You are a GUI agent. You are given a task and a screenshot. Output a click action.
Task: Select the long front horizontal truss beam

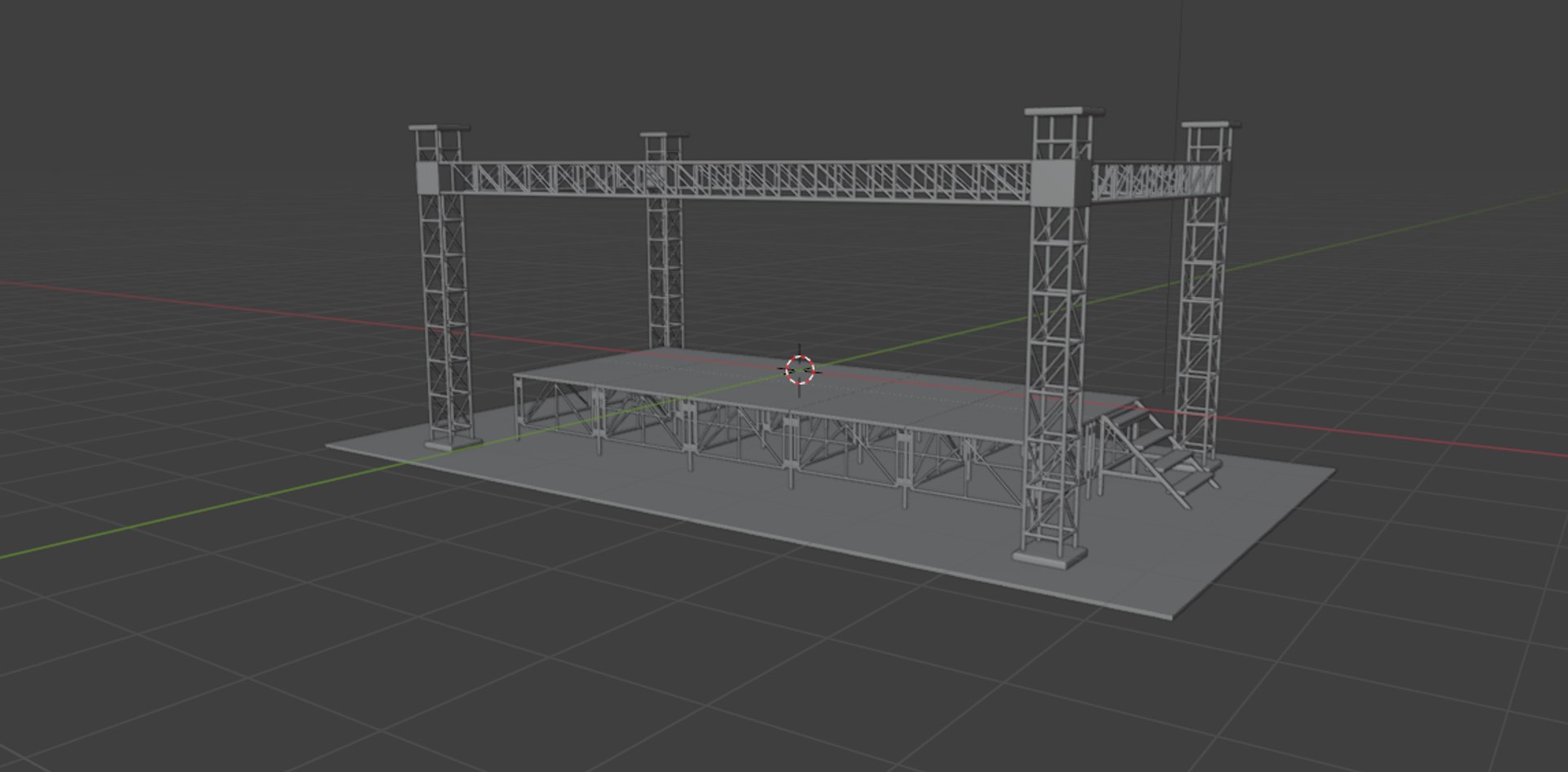(735, 181)
